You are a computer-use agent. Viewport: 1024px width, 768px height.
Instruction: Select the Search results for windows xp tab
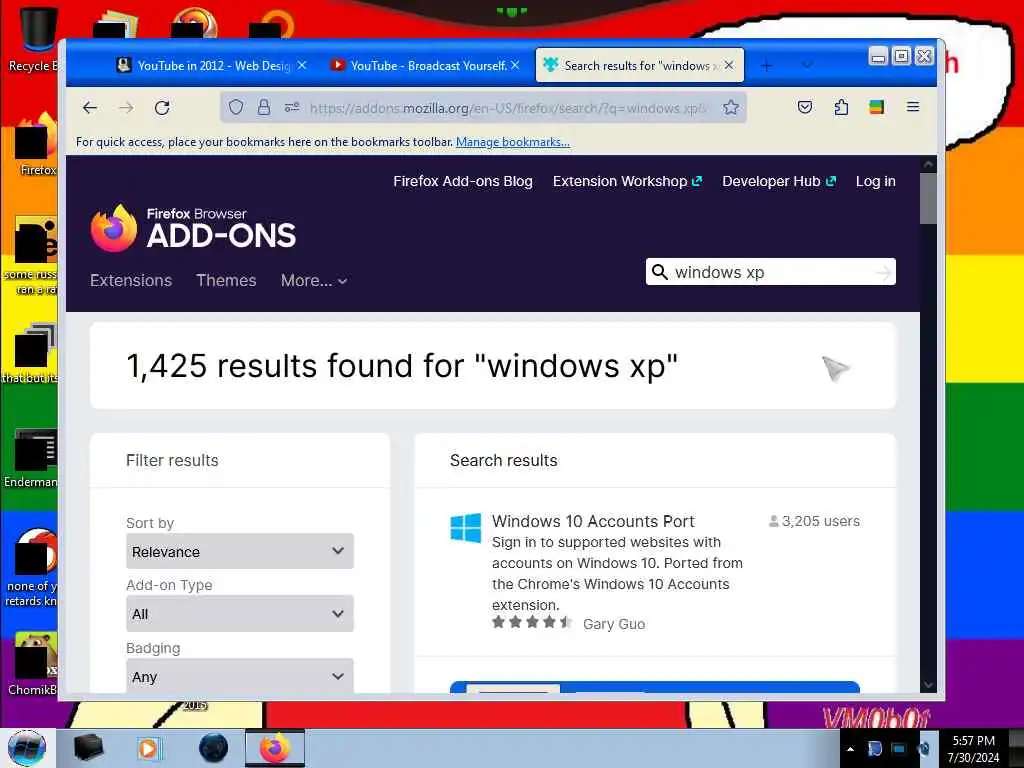click(x=639, y=65)
